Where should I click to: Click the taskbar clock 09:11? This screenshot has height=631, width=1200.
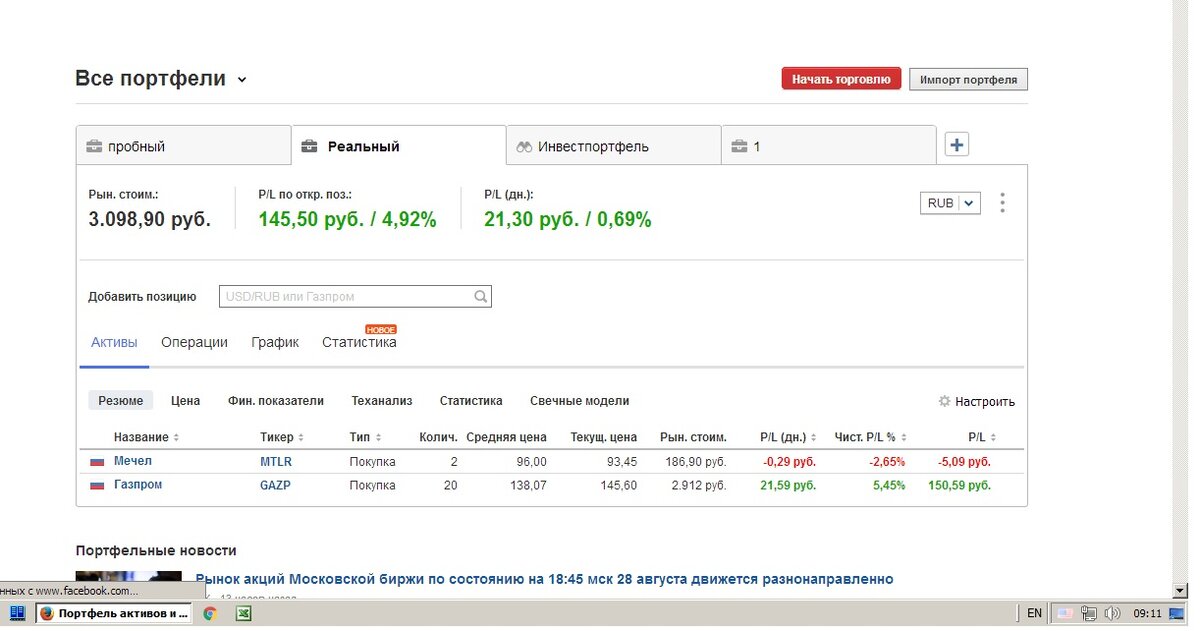pyautogui.click(x=1147, y=613)
